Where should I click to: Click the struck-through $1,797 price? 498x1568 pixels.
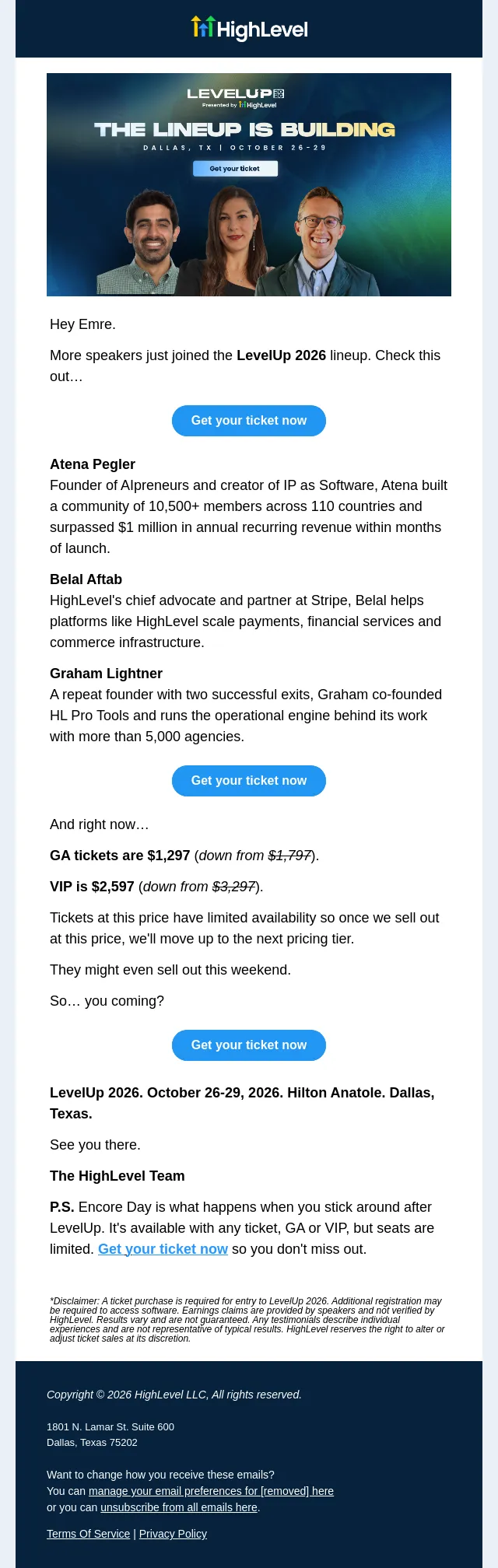[289, 856]
